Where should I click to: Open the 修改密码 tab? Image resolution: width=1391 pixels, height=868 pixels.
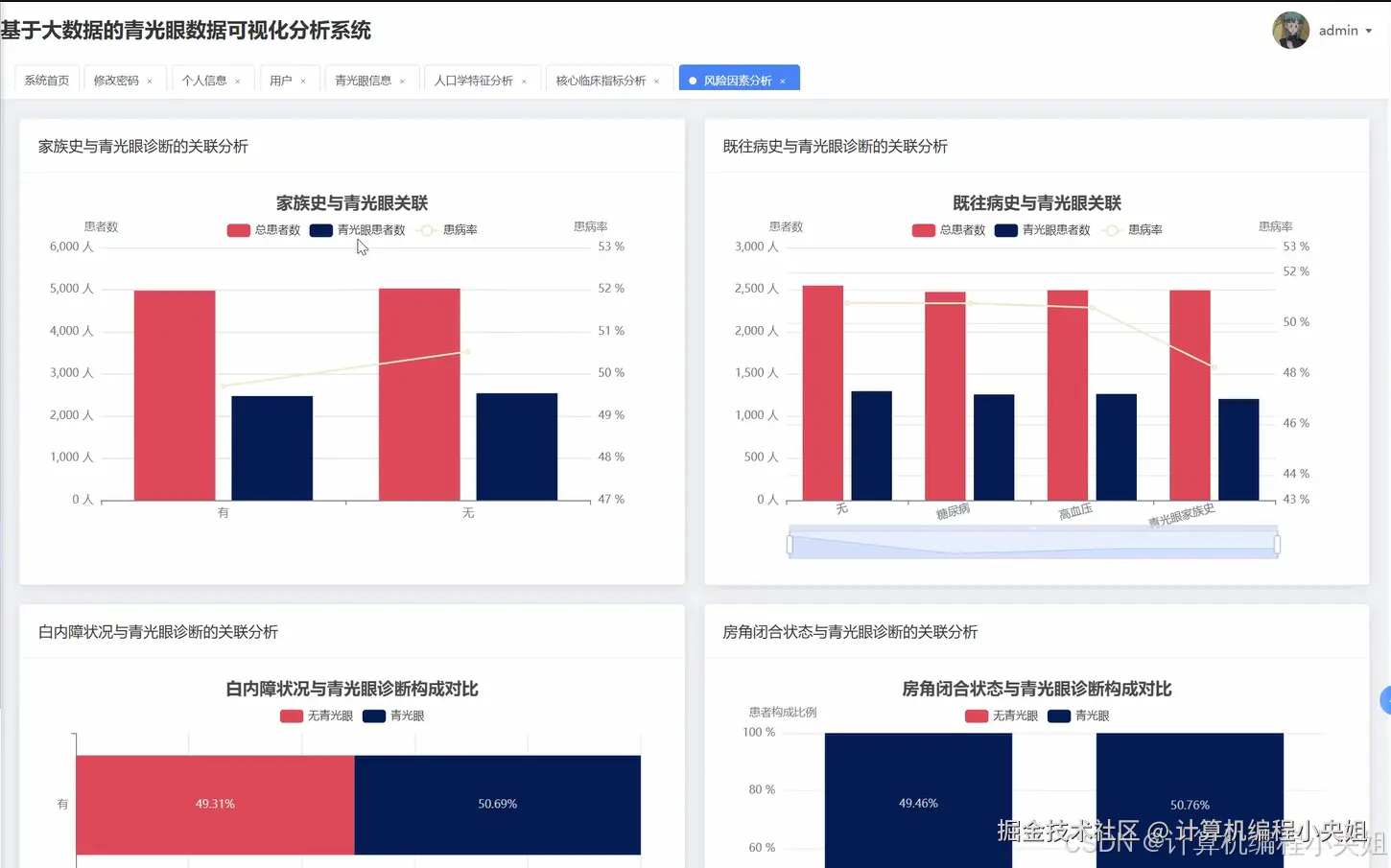(x=117, y=79)
